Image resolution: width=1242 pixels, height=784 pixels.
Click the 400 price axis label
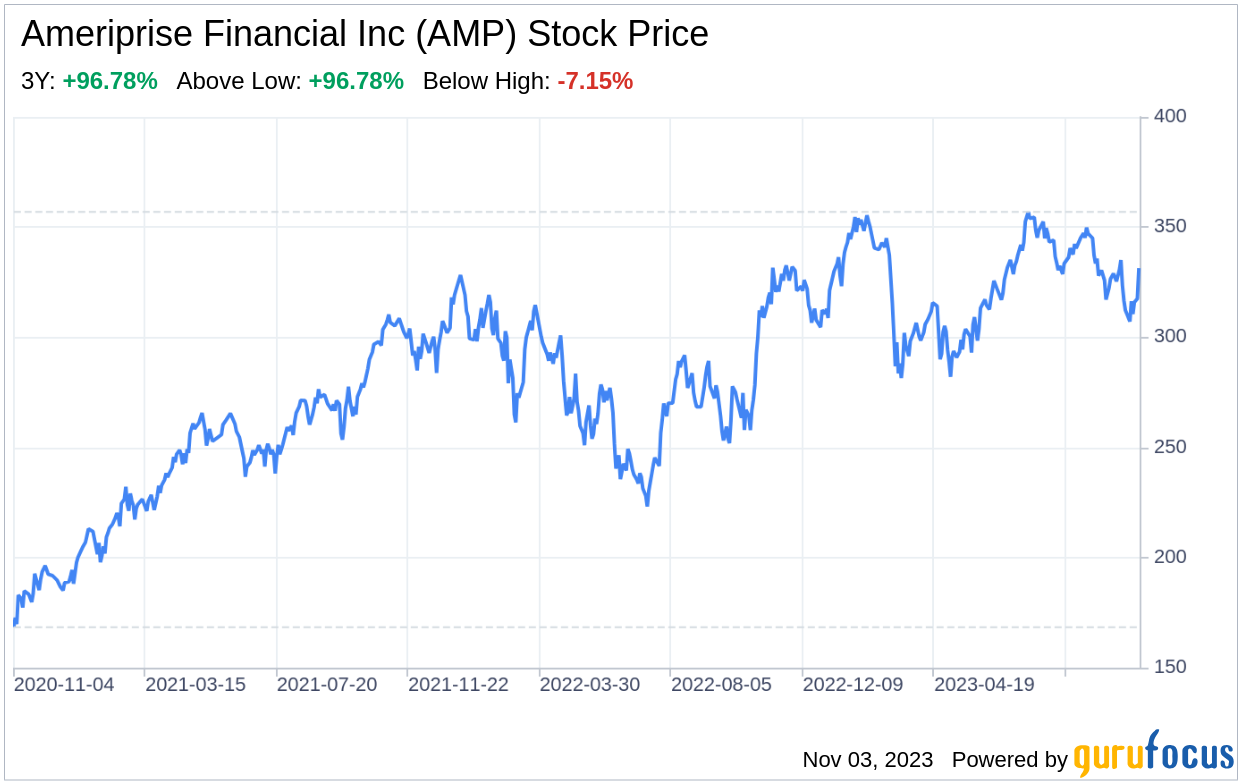click(1170, 117)
